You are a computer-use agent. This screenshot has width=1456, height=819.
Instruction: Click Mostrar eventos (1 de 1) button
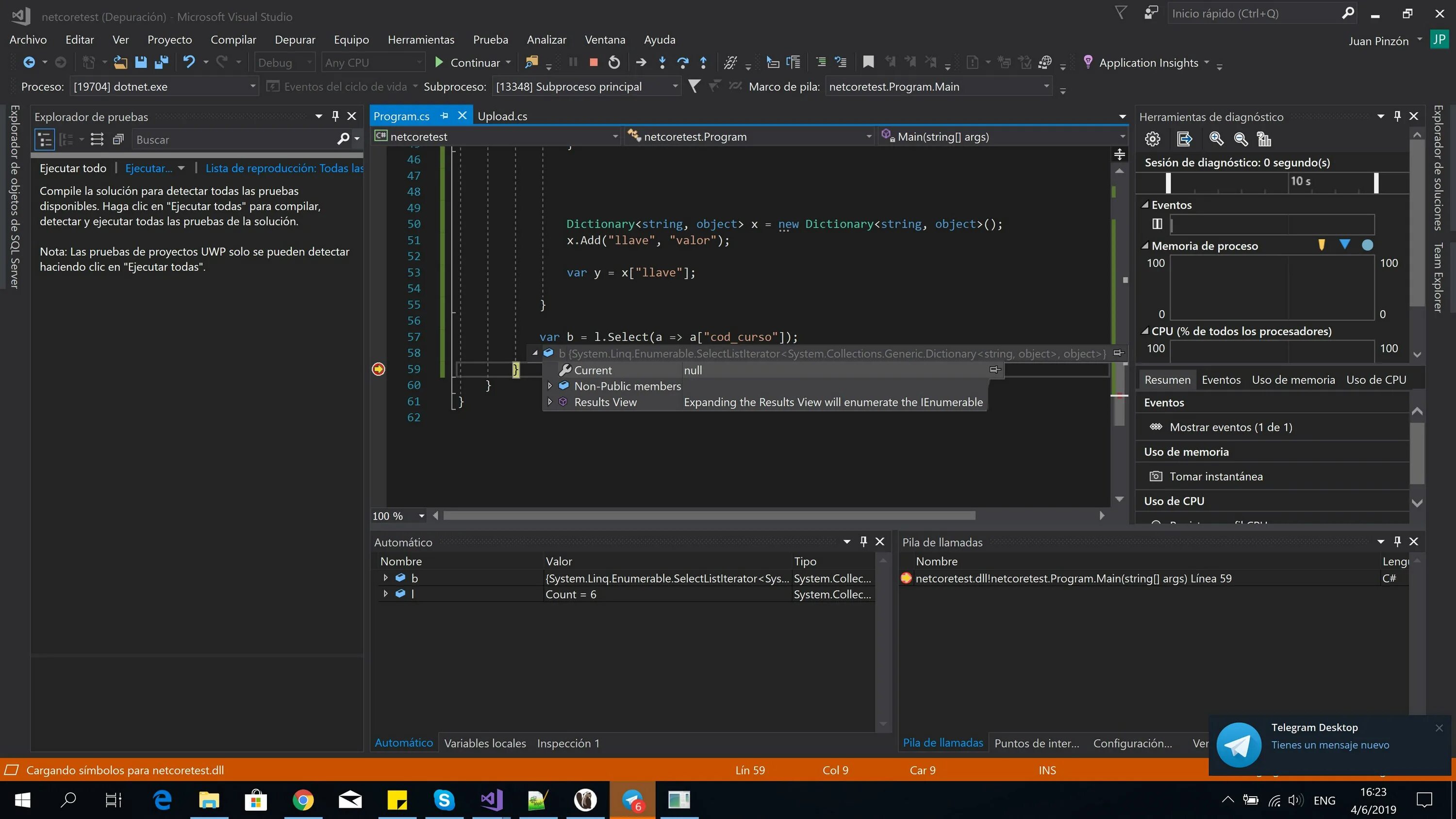tap(1231, 427)
